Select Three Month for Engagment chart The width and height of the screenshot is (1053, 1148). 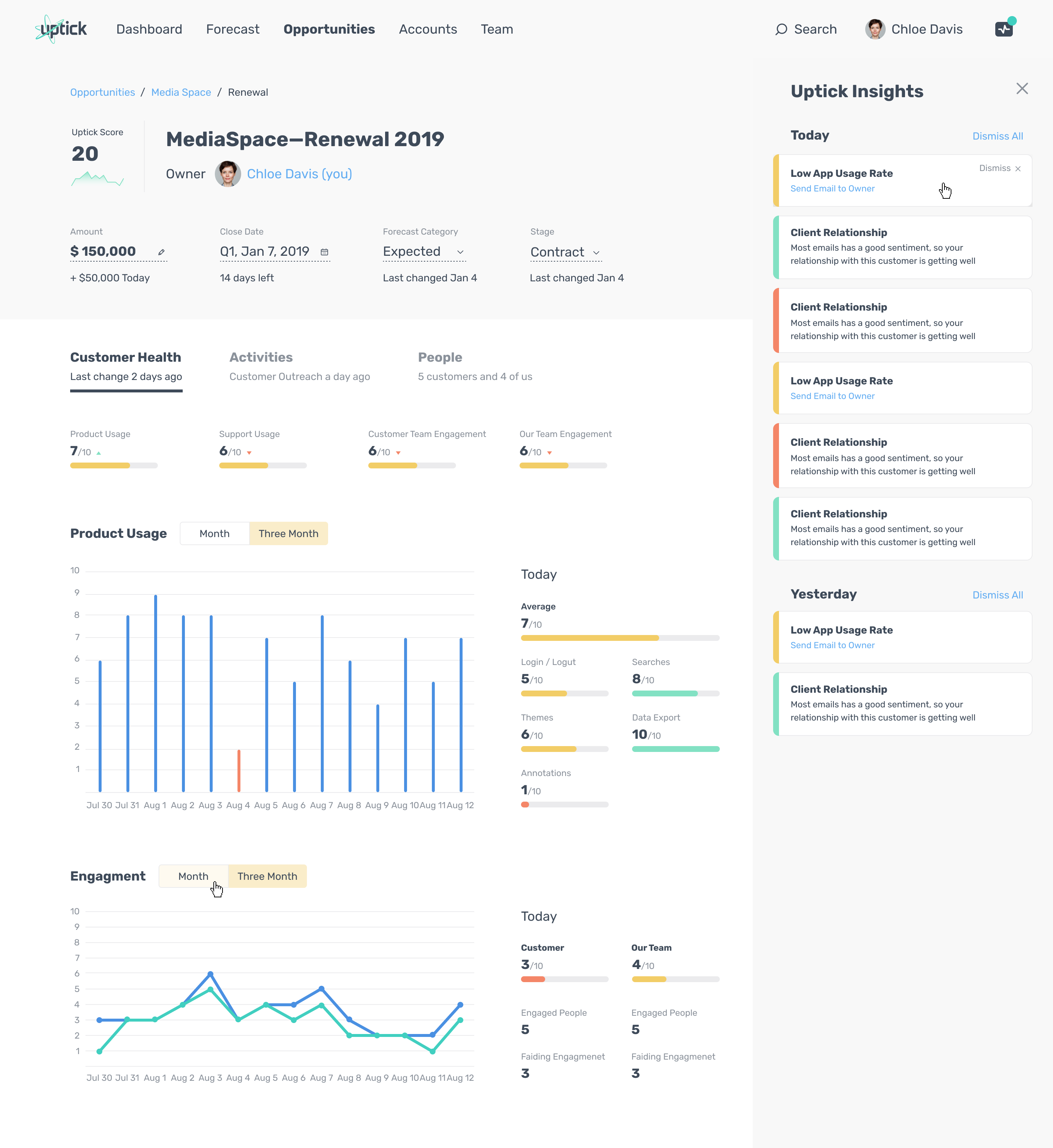267,876
